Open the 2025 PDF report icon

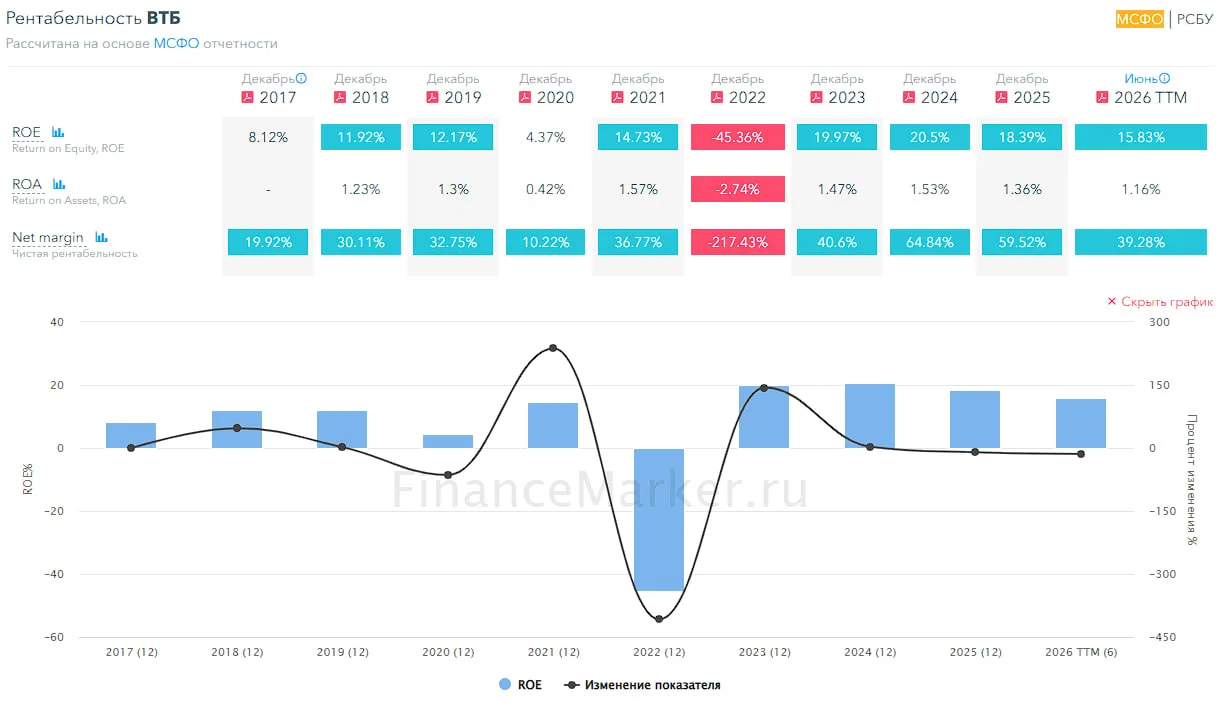(x=1002, y=97)
